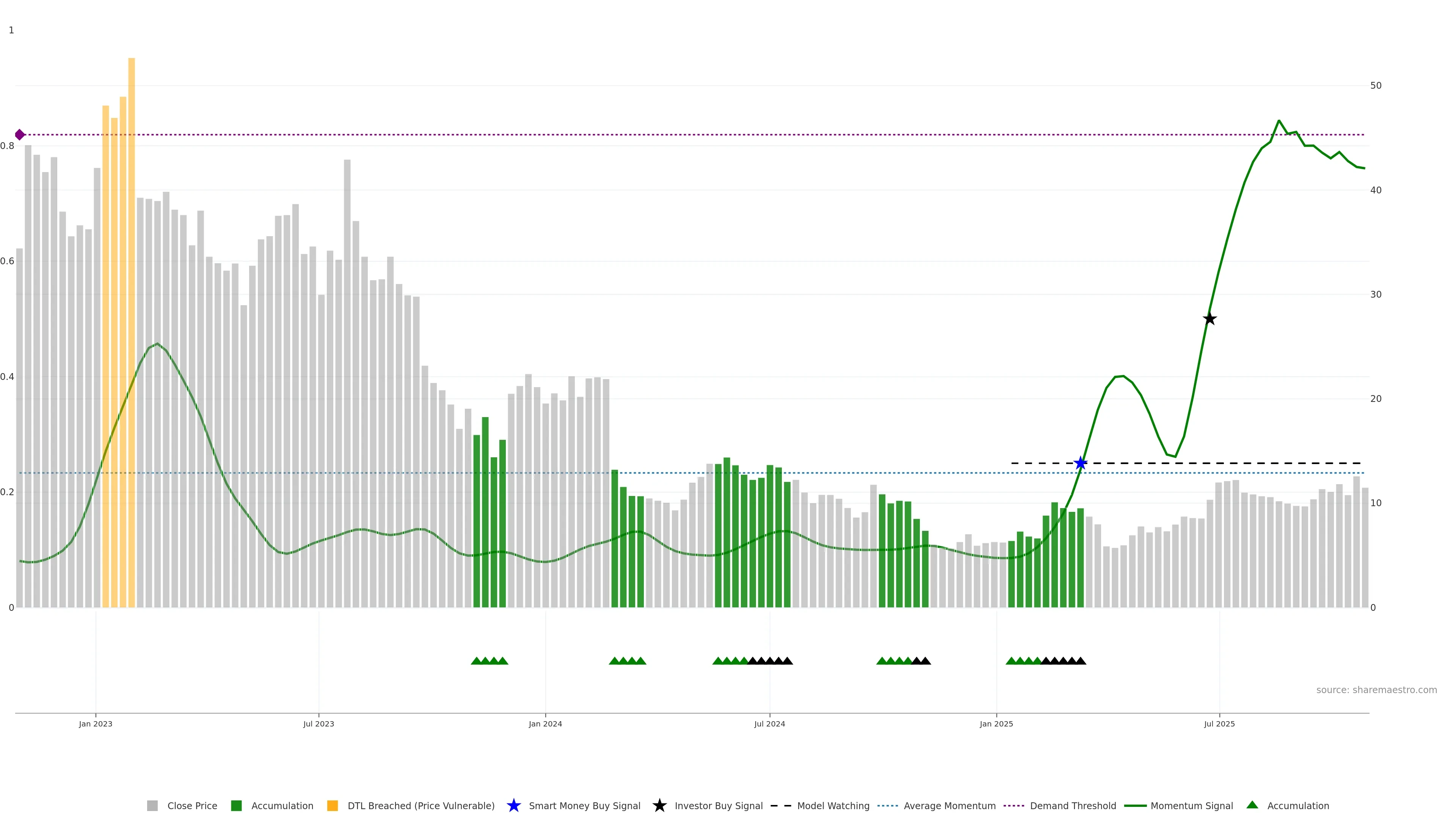Click the Smart Money Buy Signal legend text
This screenshot has height=819, width=1456.
(584, 805)
